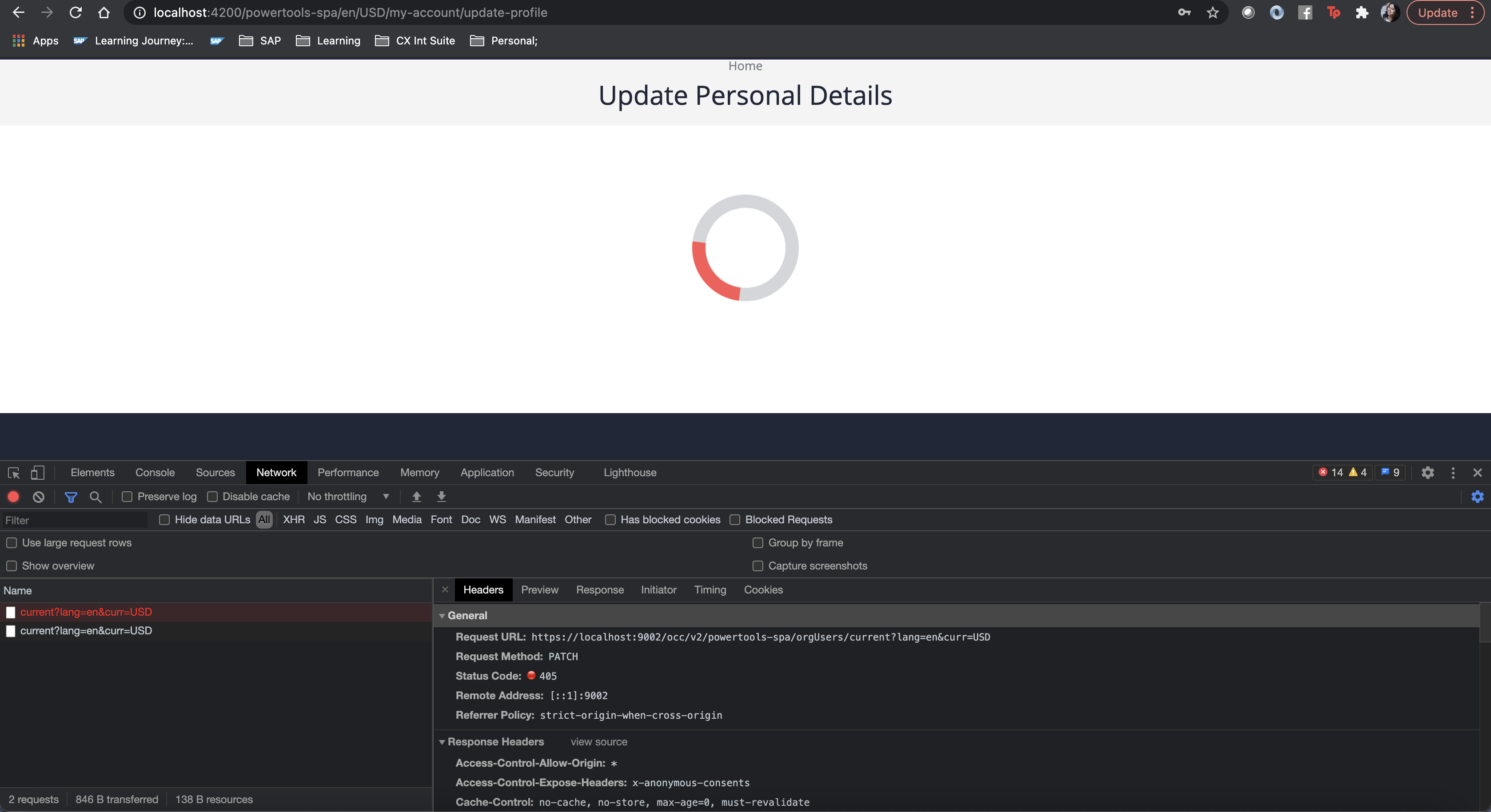1491x812 pixels.
Task: Click the back navigation arrow
Action: (19, 12)
